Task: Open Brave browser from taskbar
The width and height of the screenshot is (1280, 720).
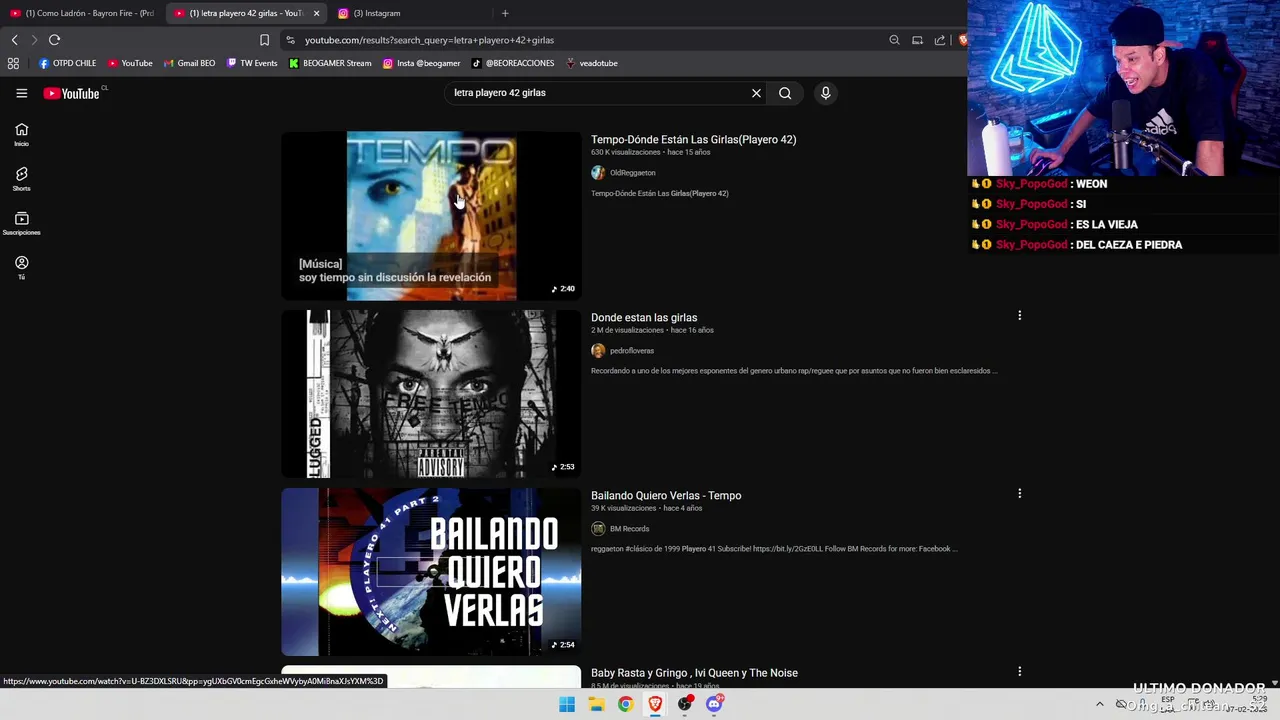Action: (655, 705)
